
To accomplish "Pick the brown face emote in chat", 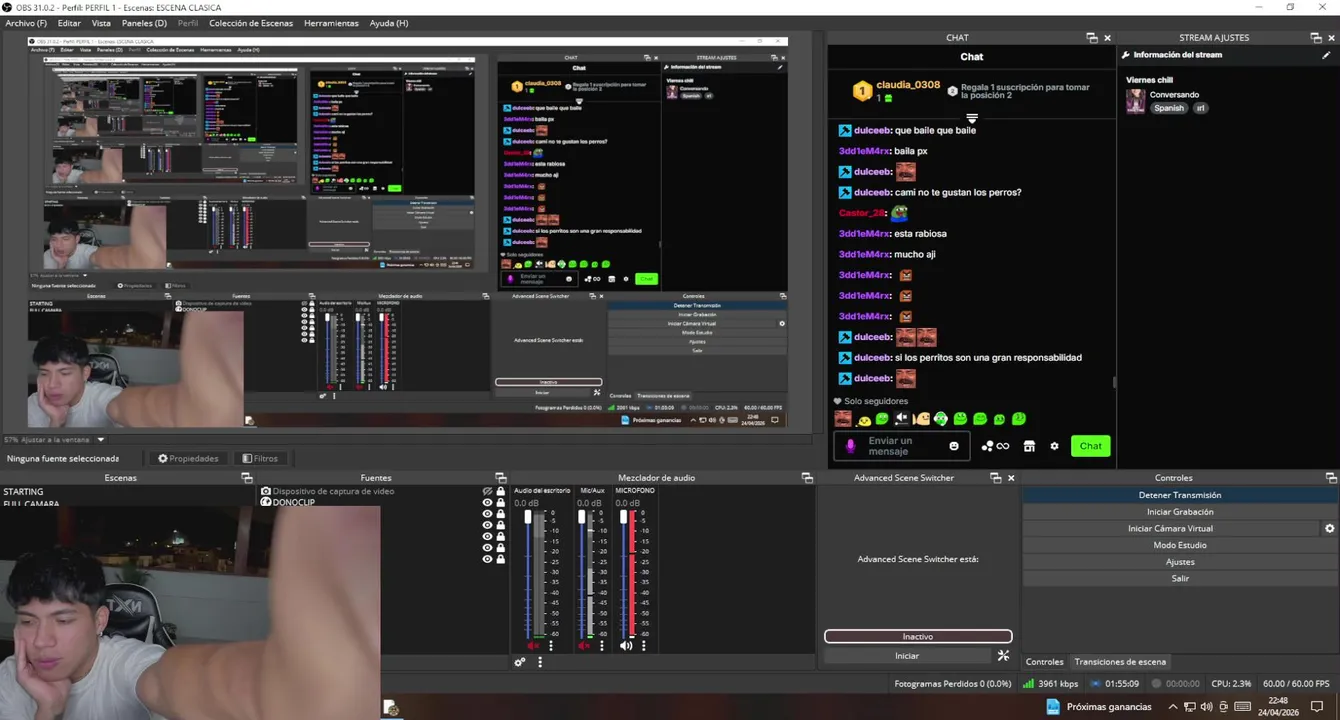I will [843, 419].
